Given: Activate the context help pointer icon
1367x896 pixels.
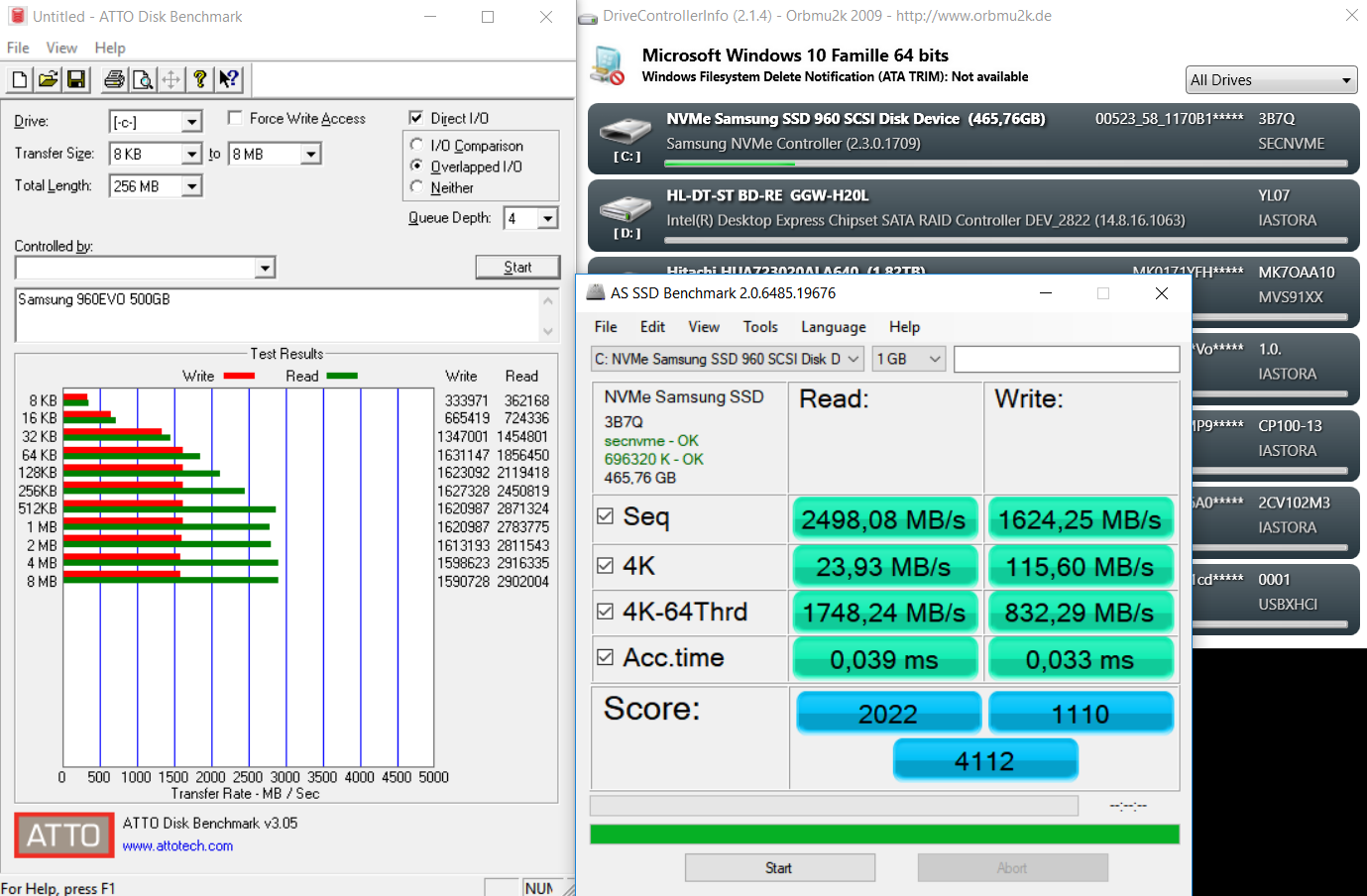Looking at the screenshot, I should click(x=229, y=79).
